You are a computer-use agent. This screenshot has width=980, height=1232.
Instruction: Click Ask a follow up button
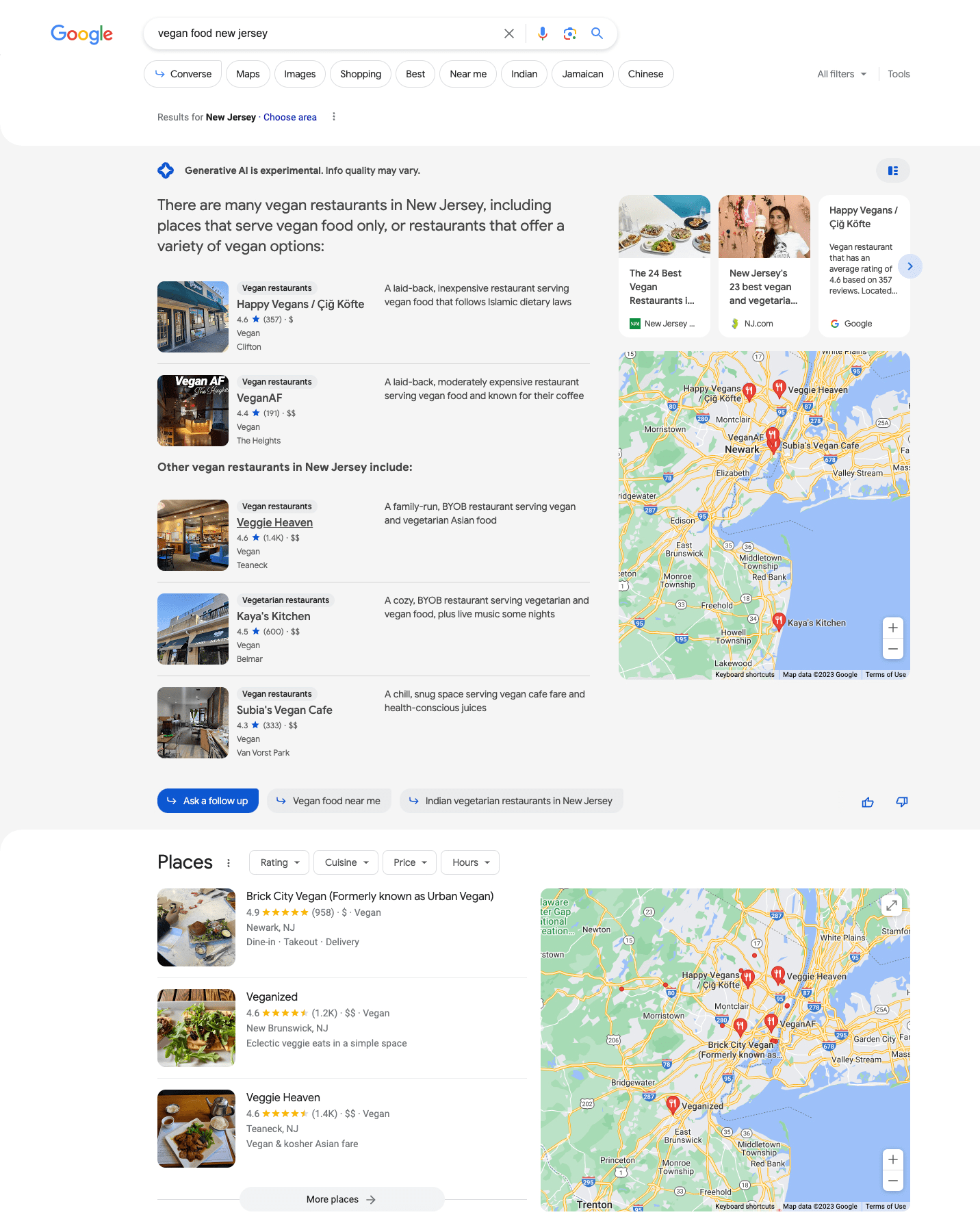[208, 801]
